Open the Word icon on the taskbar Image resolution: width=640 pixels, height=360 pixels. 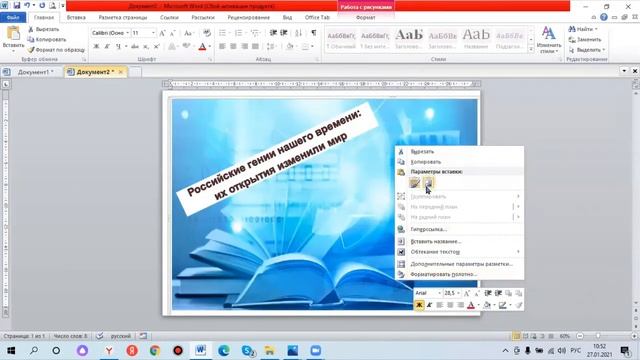coord(200,351)
